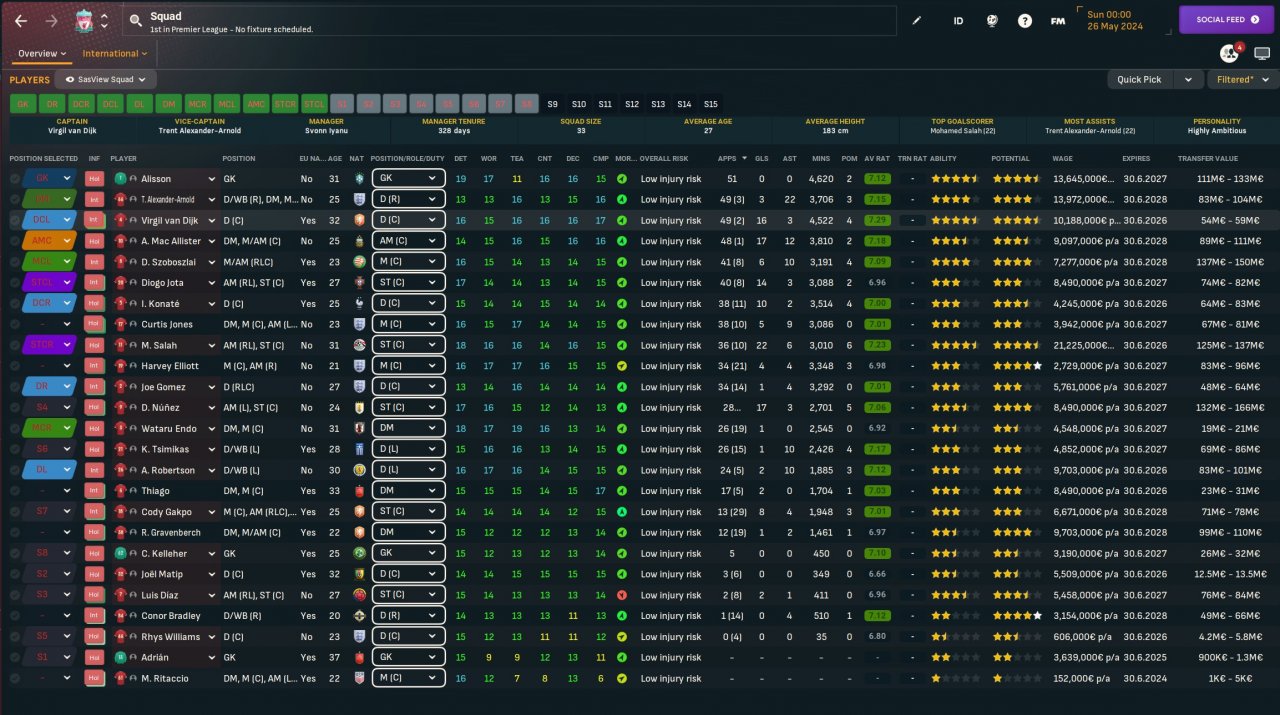The image size is (1280, 715).
Task: Toggle selection circle for Alisson
Action: tap(15, 178)
